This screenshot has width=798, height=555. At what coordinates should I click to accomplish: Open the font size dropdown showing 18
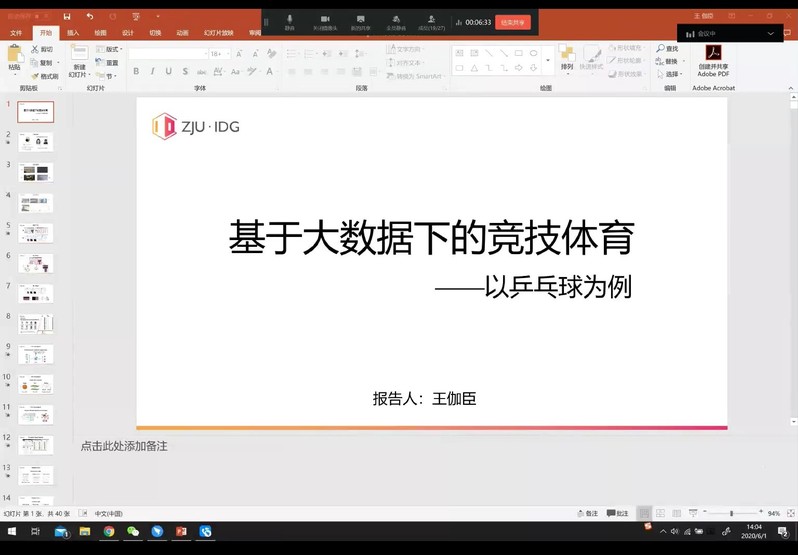tap(219, 54)
